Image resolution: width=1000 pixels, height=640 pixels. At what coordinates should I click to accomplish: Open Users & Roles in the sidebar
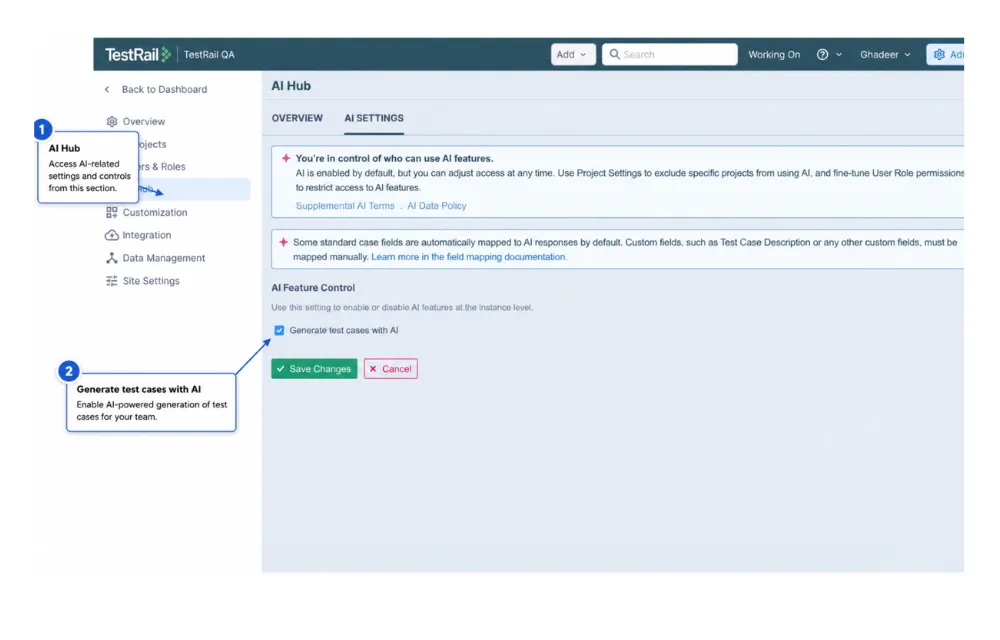pyautogui.click(x=163, y=167)
